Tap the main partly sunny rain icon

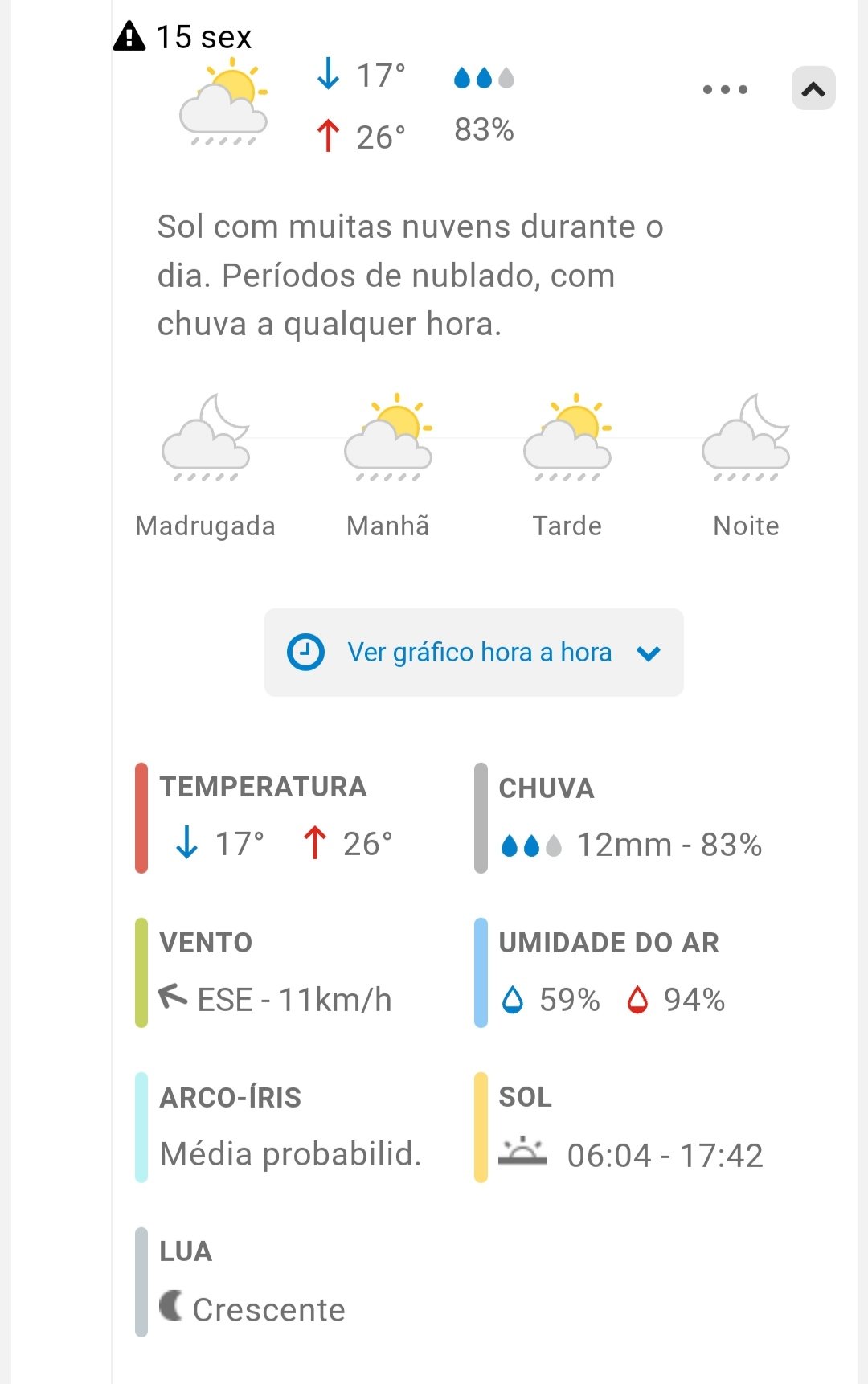point(223,103)
